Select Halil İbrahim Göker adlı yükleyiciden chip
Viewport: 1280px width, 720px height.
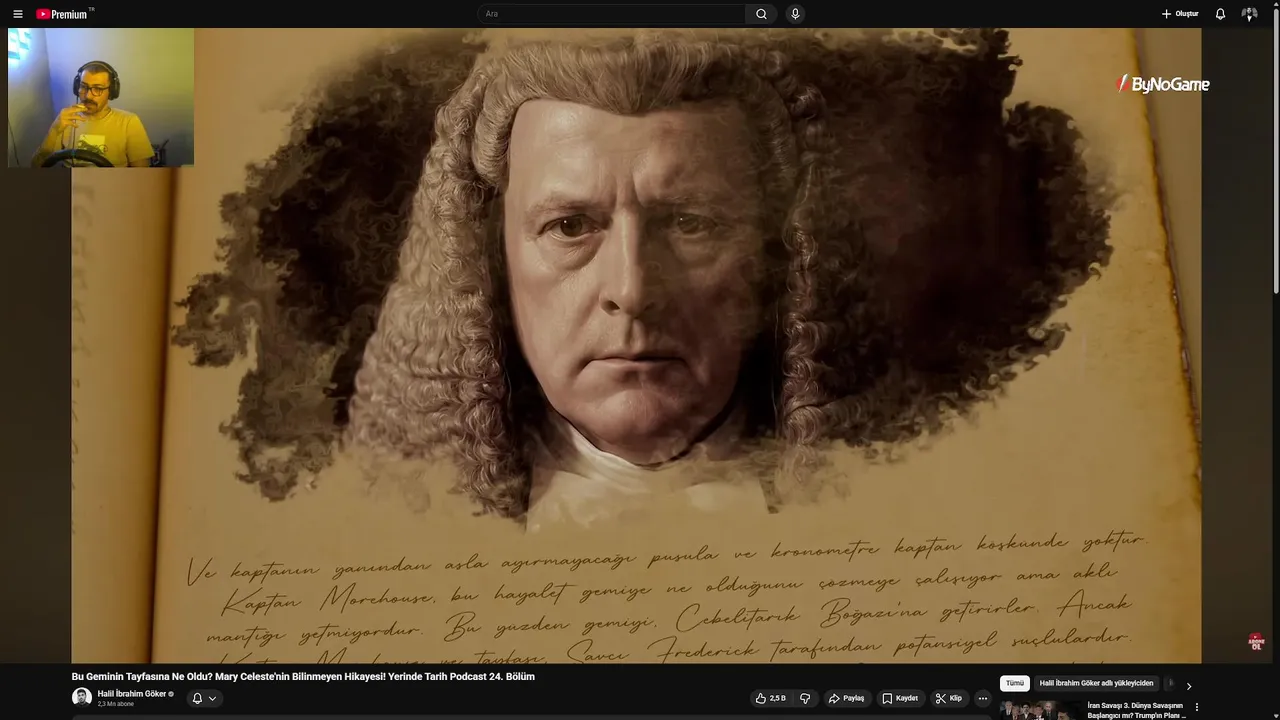1096,683
